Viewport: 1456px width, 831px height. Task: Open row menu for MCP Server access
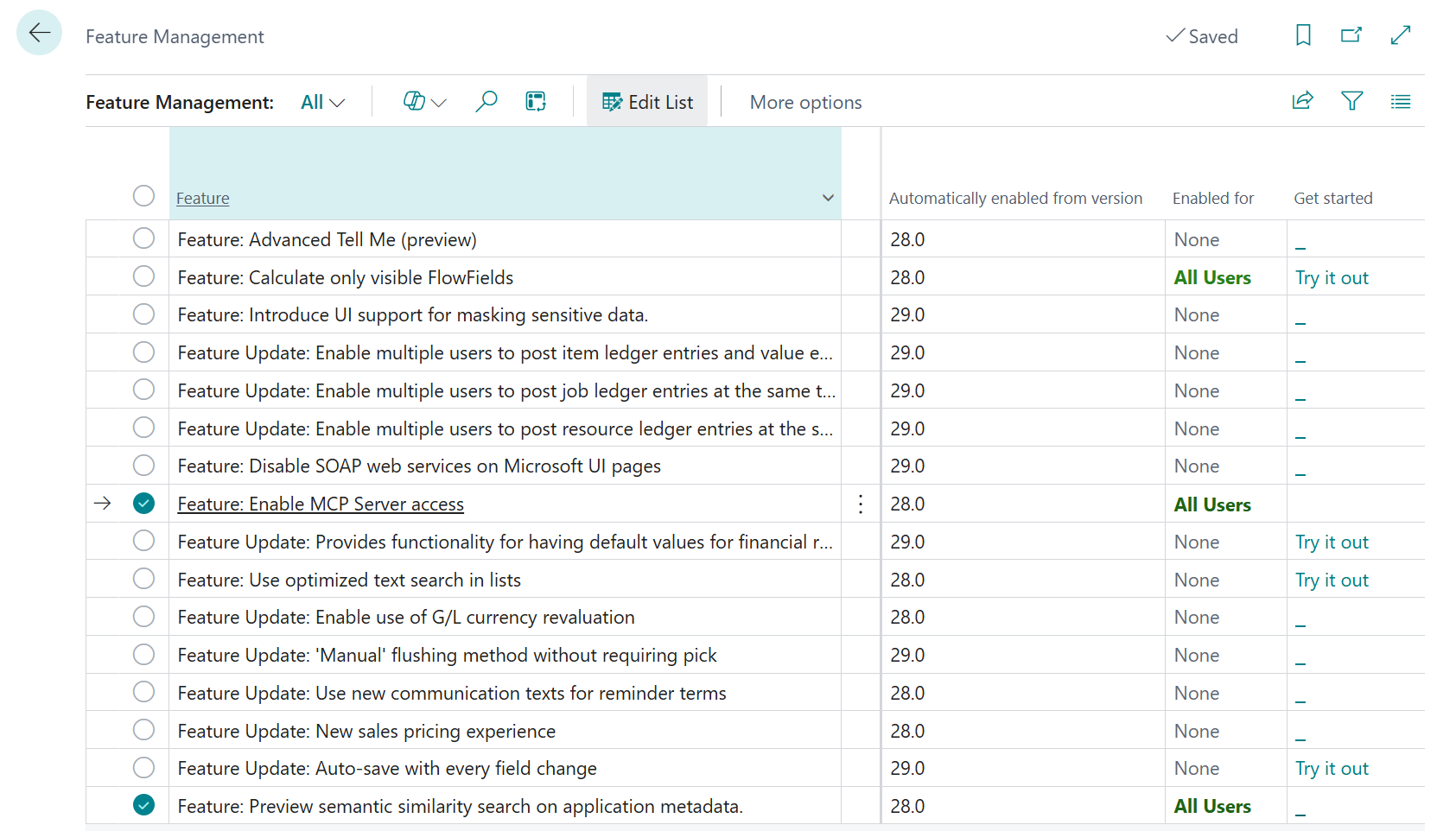point(861,504)
